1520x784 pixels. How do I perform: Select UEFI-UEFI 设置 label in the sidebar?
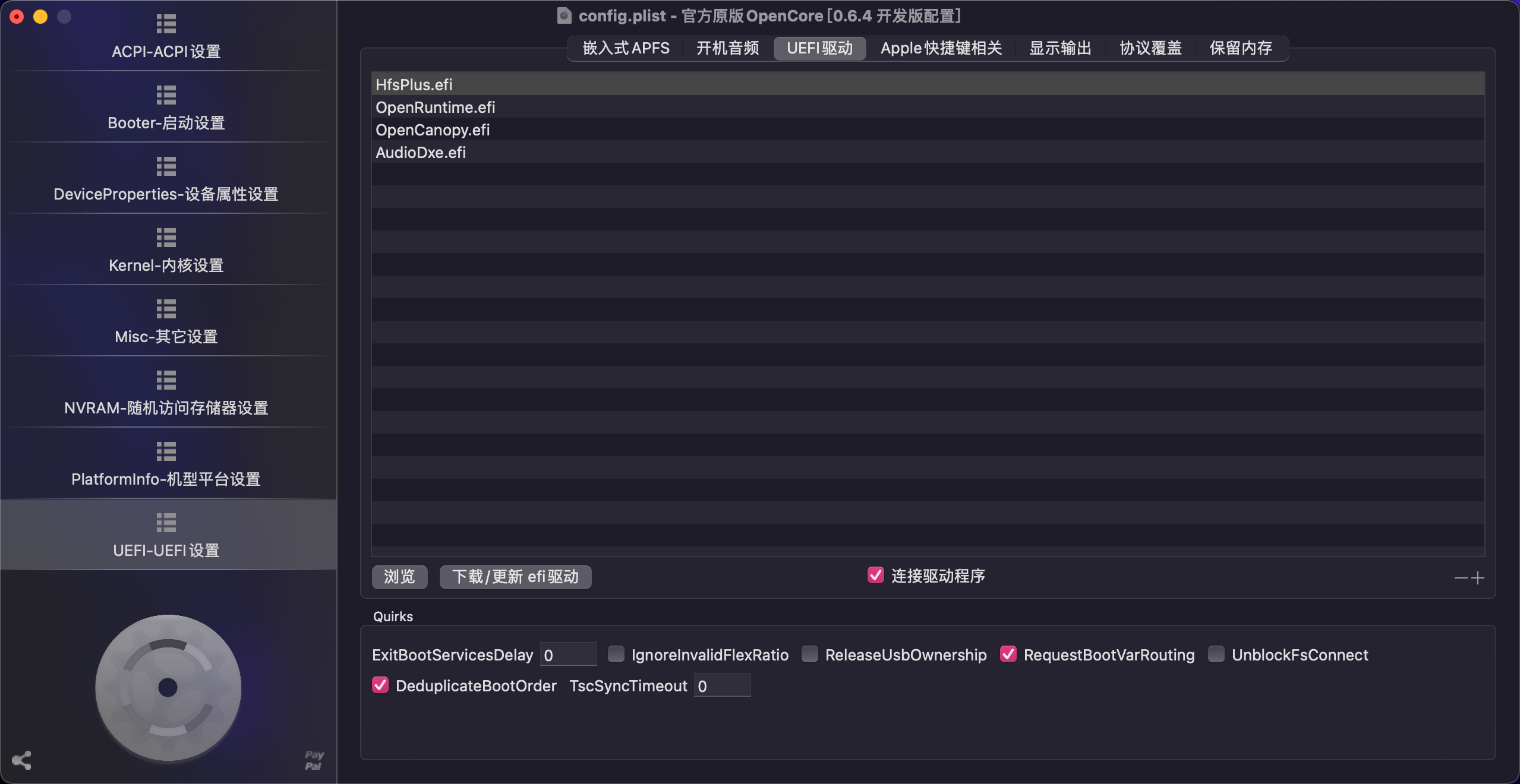coord(166,551)
